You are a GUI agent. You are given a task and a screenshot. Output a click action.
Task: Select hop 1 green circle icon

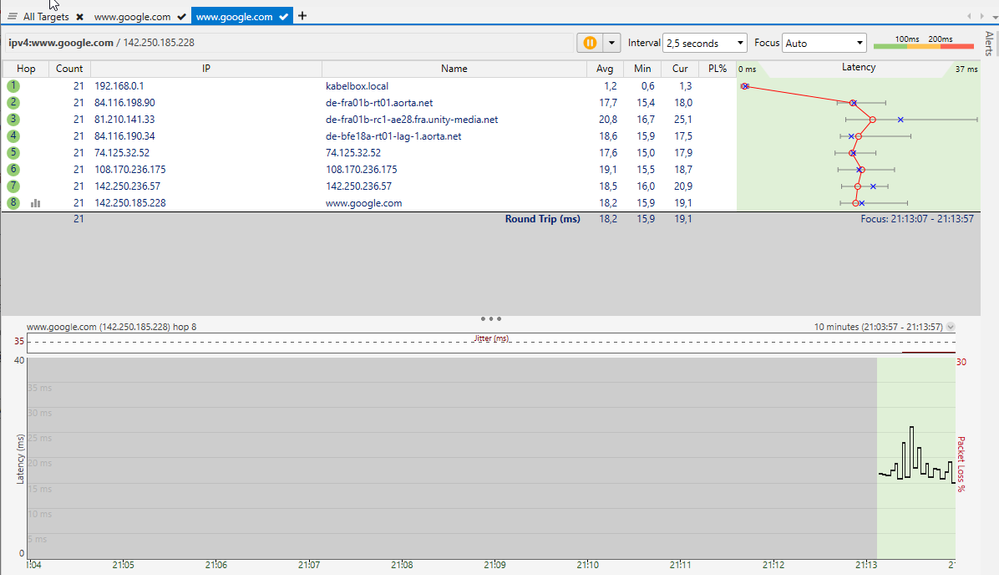(x=13, y=86)
